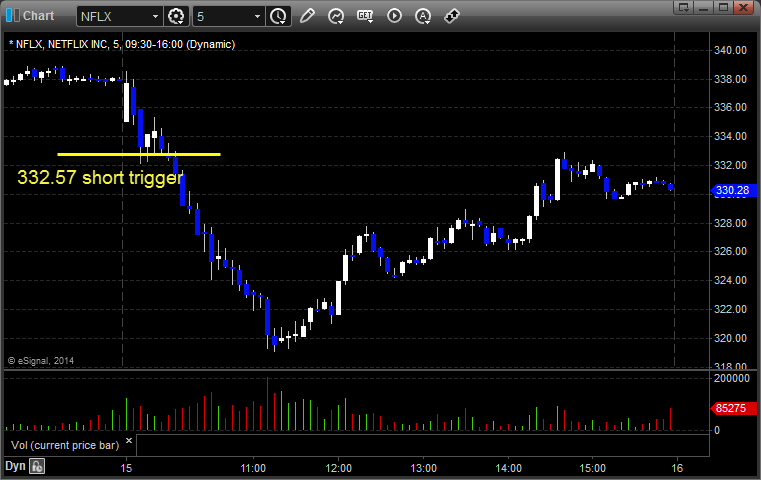Select the 332.57 short trigger annotation
This screenshot has width=761, height=480.
pyautogui.click(x=100, y=177)
